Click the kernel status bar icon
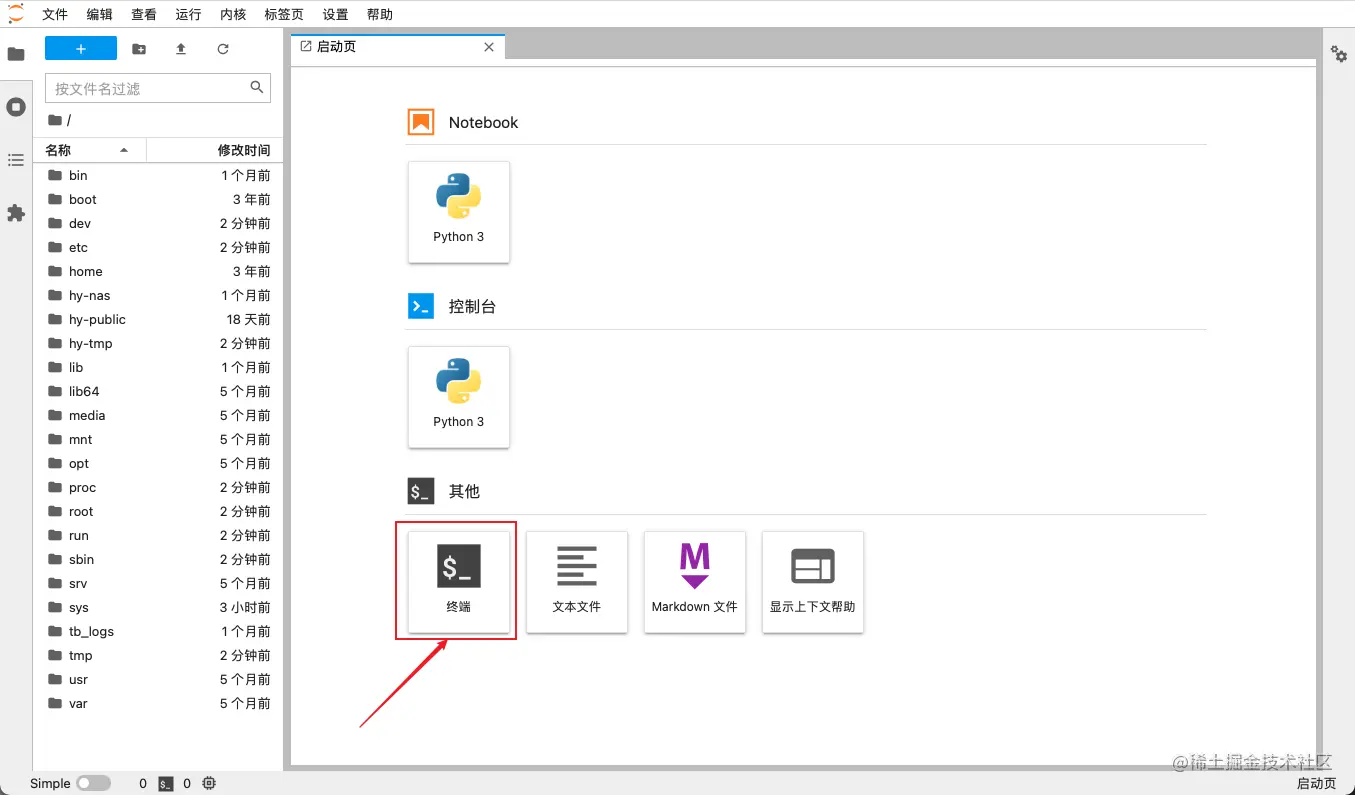The image size is (1355, 795). pos(209,784)
